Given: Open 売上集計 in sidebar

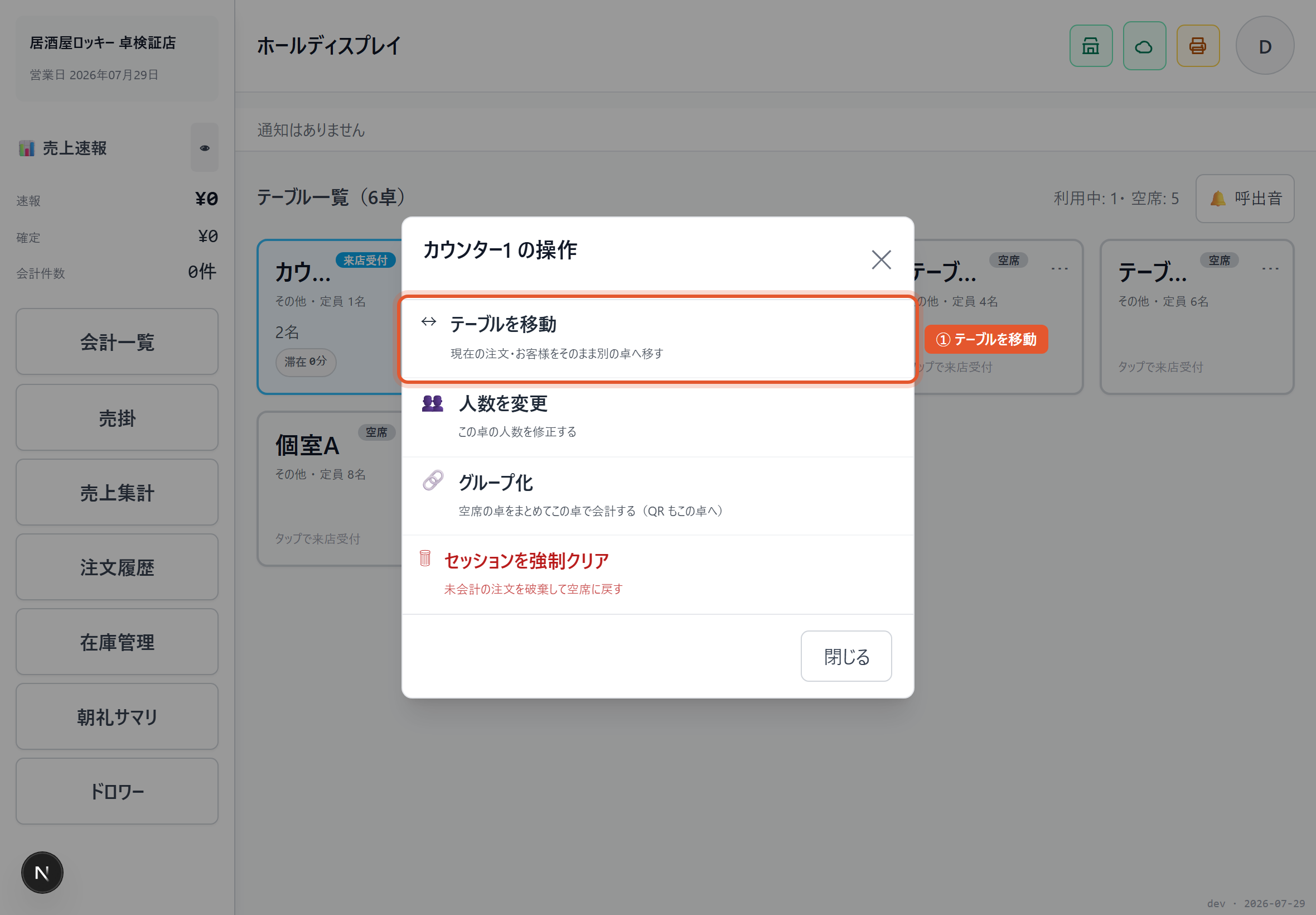Looking at the screenshot, I should coord(117,493).
